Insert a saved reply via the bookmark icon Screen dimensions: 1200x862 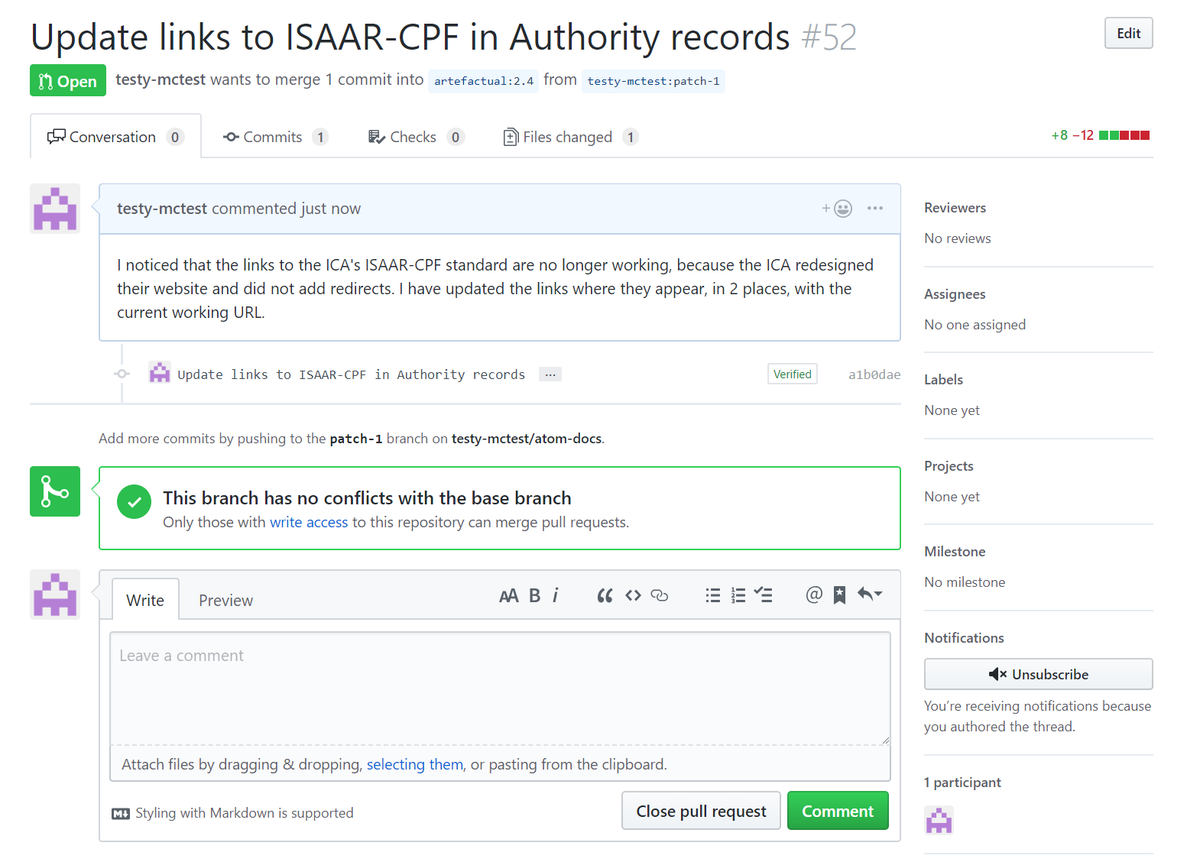[838, 595]
